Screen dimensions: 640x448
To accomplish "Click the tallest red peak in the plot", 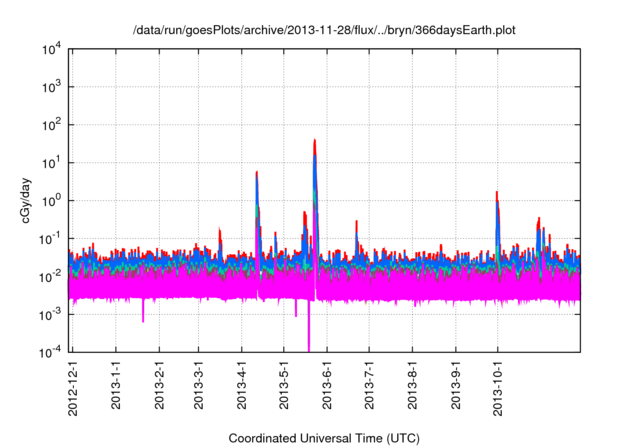I will tap(315, 142).
